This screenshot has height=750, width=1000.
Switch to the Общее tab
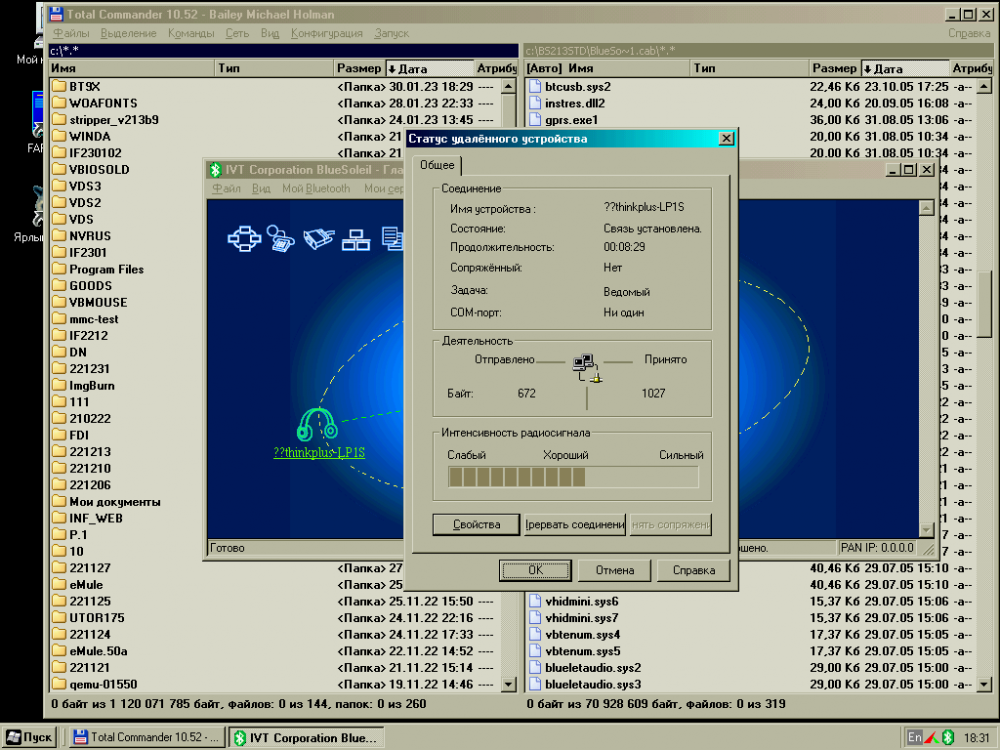tap(437, 165)
